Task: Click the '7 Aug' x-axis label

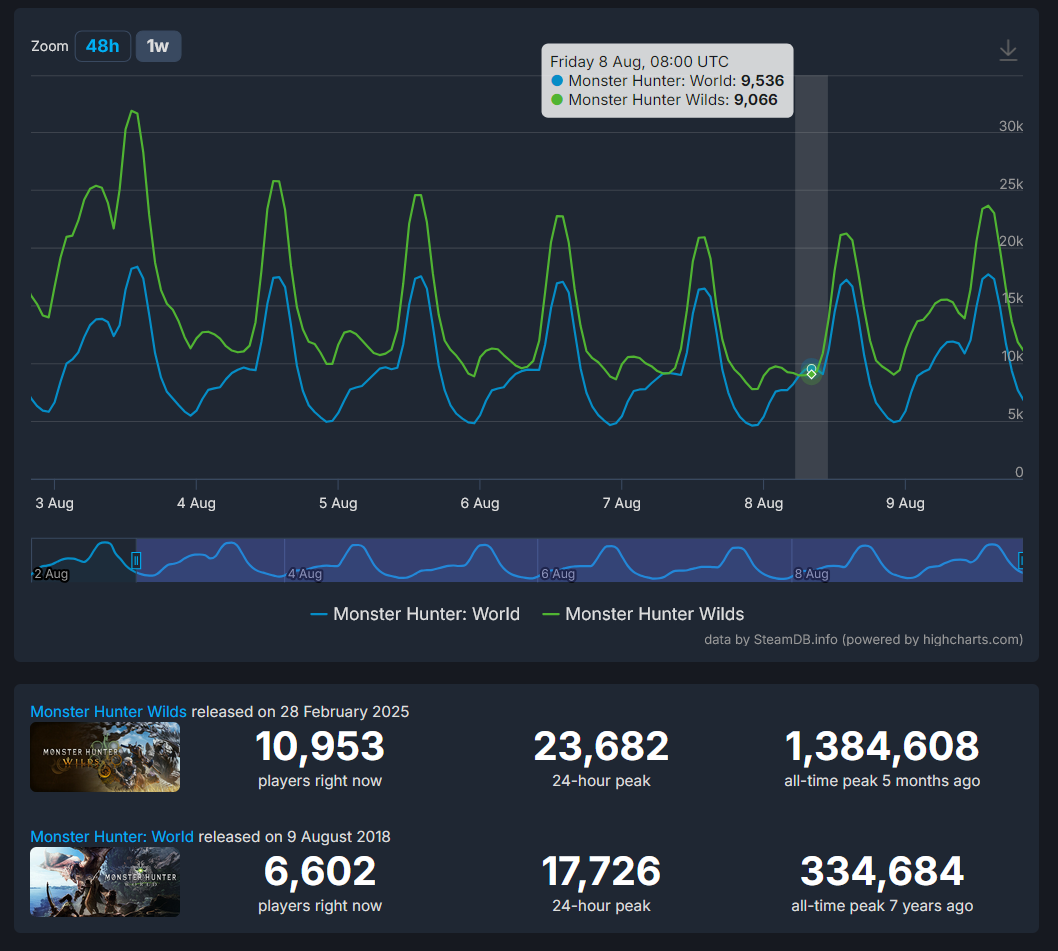Action: pyautogui.click(x=621, y=503)
